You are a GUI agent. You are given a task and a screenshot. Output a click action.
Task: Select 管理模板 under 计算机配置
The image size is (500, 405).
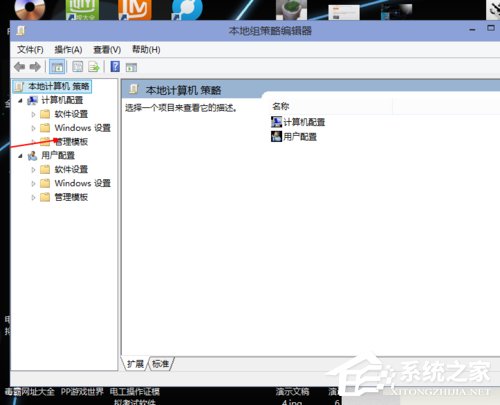tap(71, 142)
